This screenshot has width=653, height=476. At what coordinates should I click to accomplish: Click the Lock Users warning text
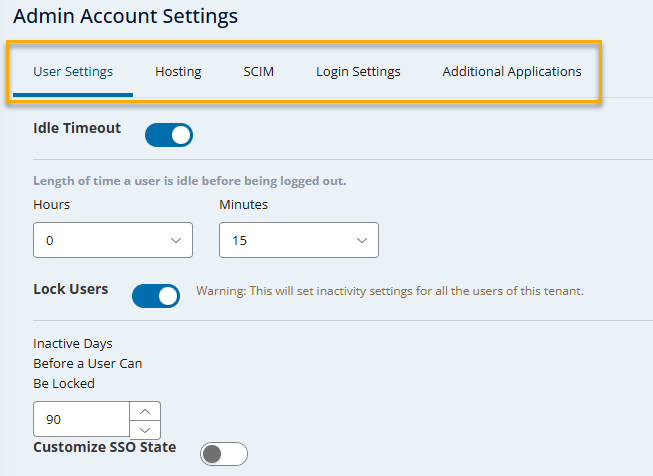point(389,291)
